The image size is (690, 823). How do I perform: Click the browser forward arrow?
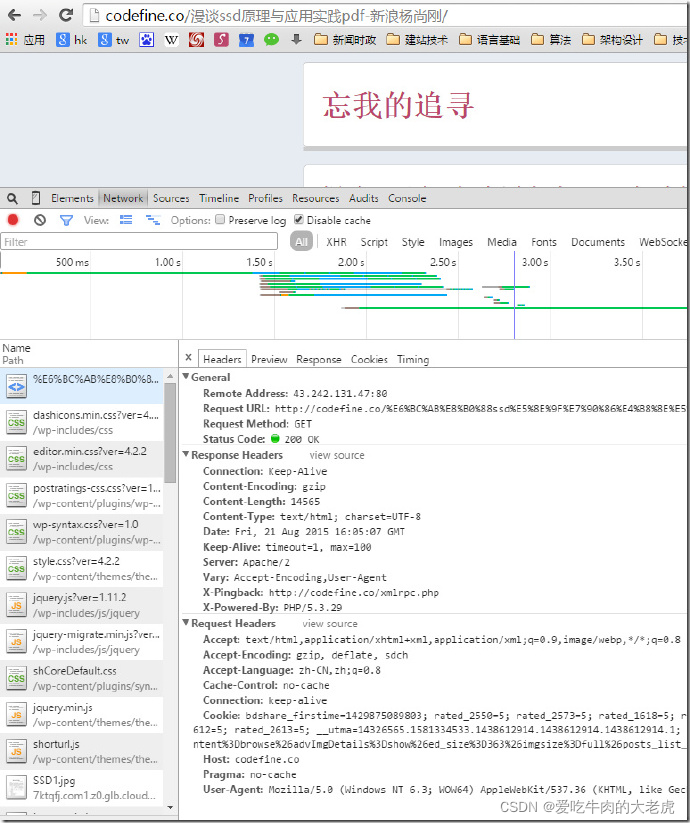(40, 15)
